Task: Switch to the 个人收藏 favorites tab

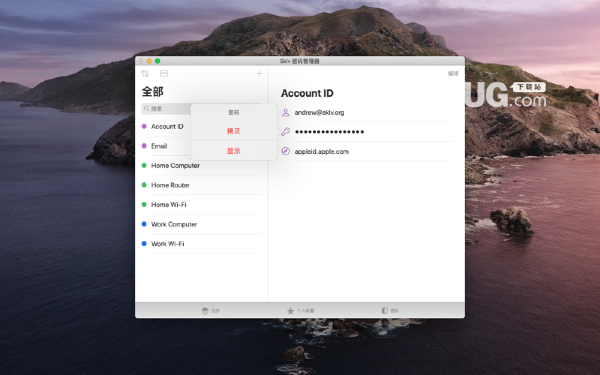Action: [300, 311]
